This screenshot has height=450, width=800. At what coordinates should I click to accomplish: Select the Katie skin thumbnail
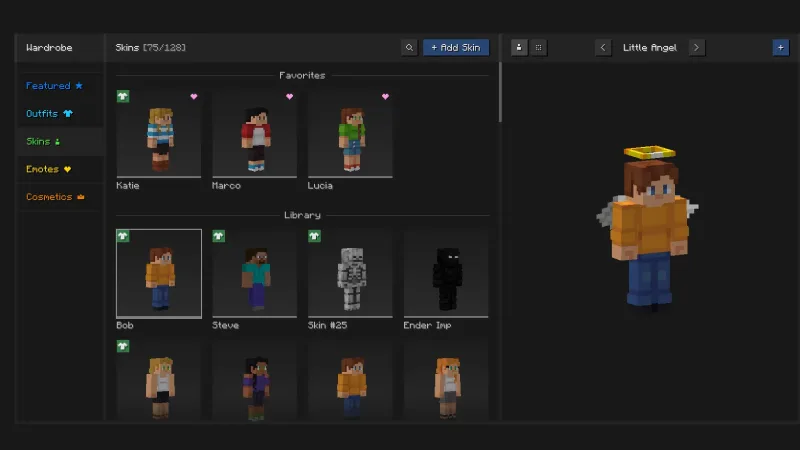159,134
